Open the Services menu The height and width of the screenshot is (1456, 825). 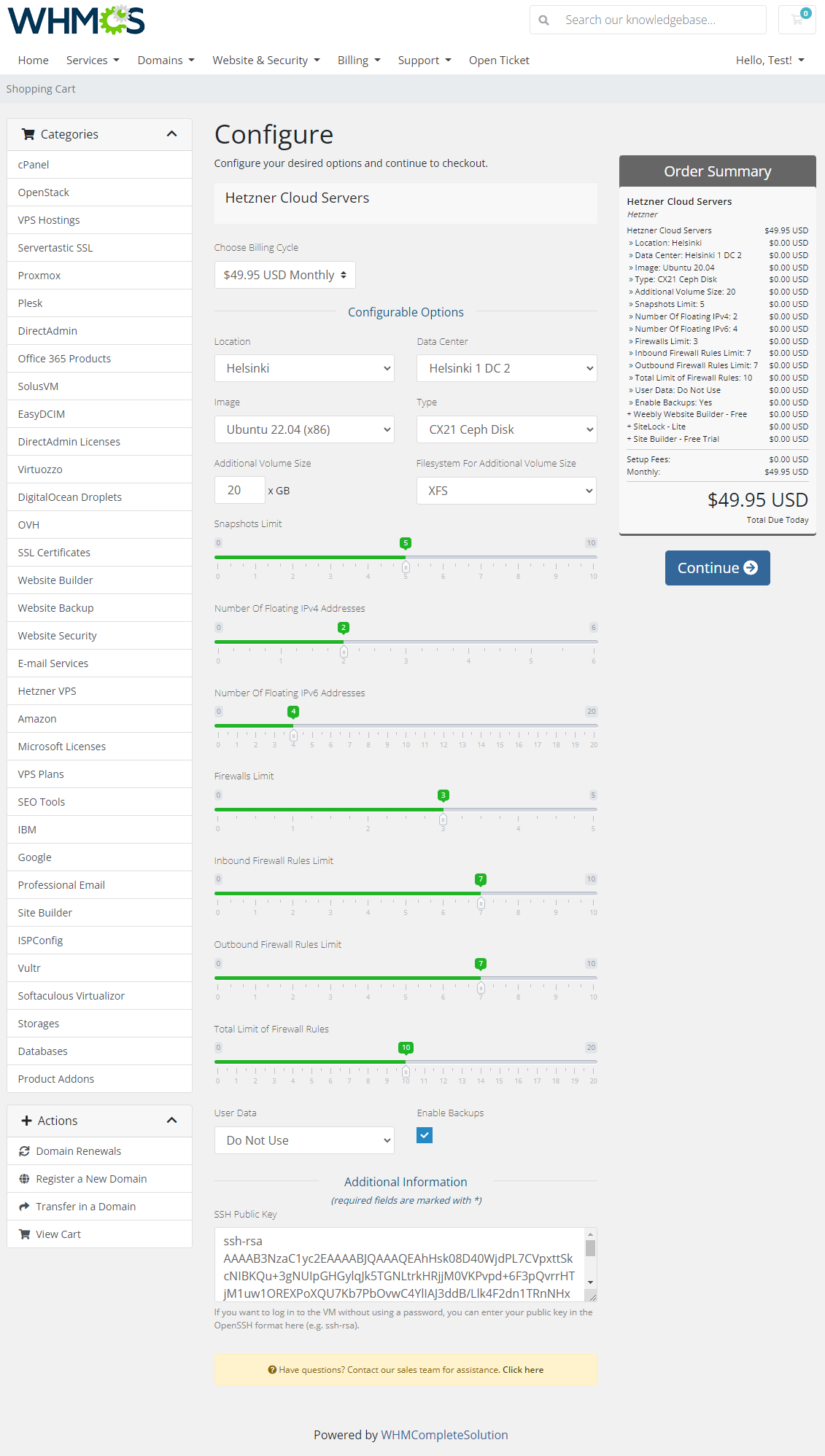coord(93,61)
